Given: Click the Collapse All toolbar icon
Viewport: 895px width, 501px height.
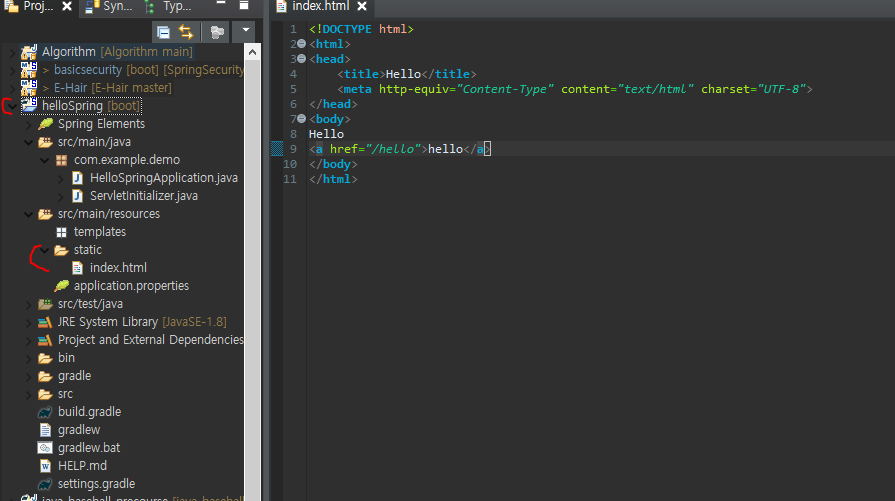Looking at the screenshot, I should point(163,32).
